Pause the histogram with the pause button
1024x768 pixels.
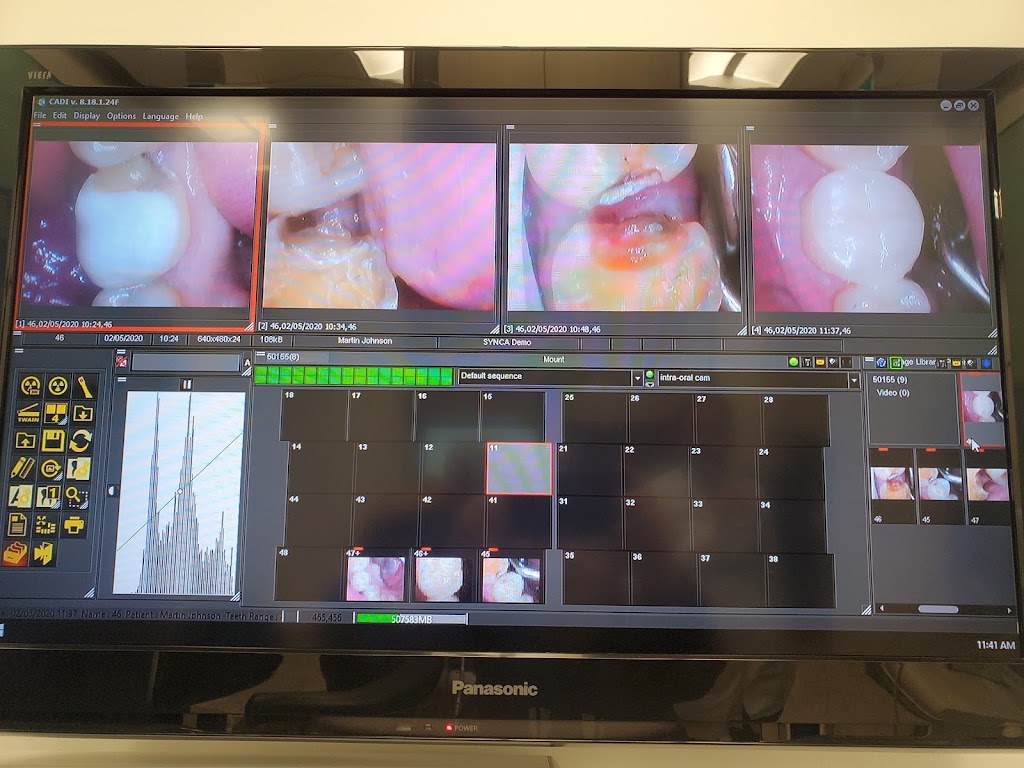[187, 385]
